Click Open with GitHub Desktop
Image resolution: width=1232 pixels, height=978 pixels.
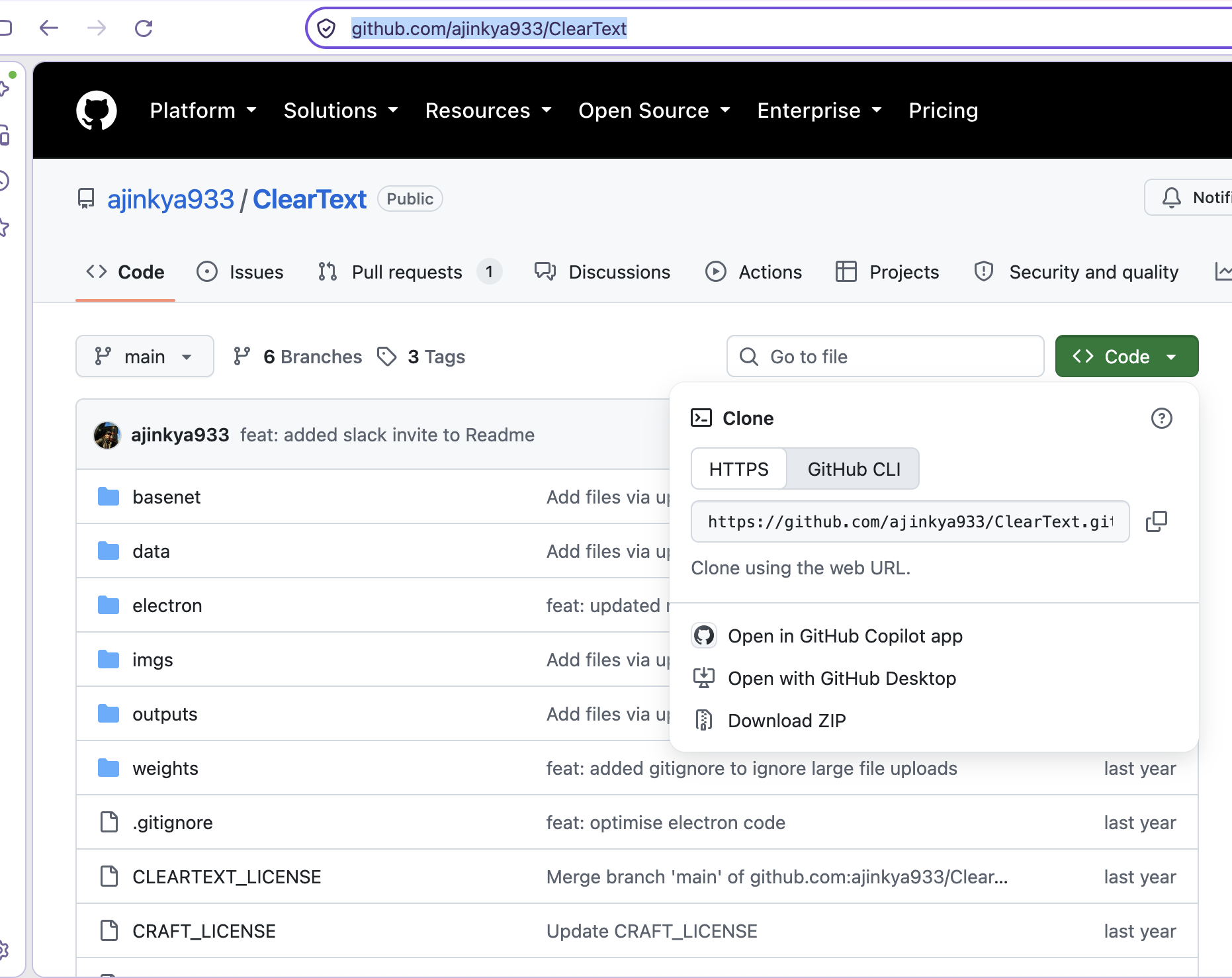(x=842, y=678)
